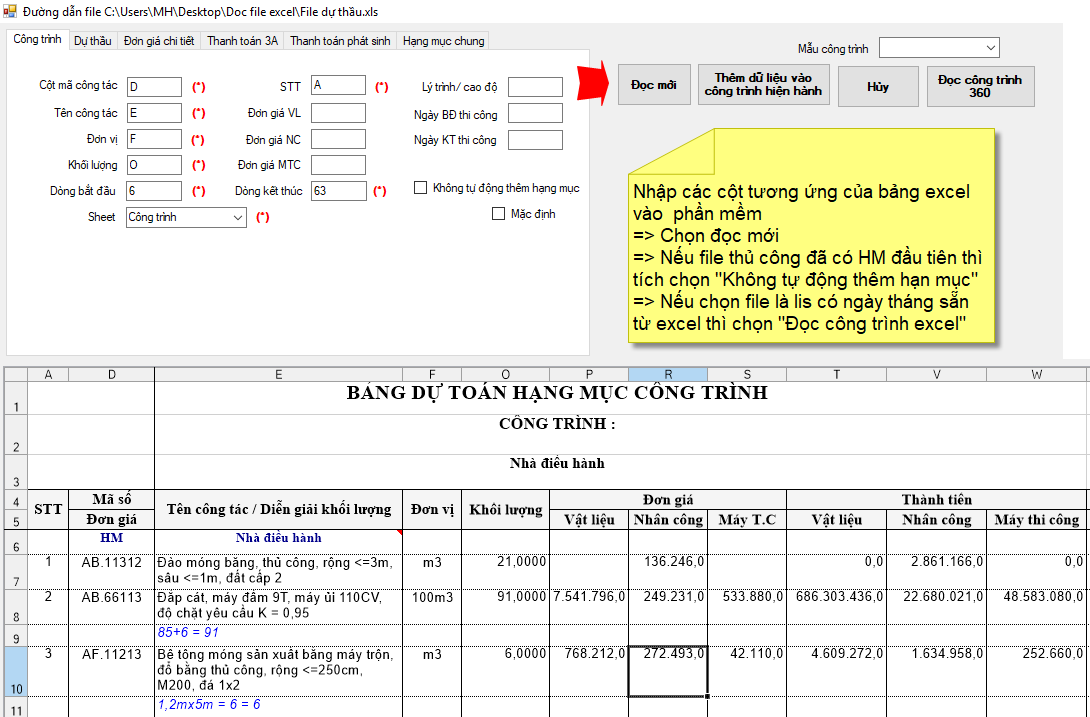
Task: Click the Bê tông móng task description cell
Action: pos(278,670)
